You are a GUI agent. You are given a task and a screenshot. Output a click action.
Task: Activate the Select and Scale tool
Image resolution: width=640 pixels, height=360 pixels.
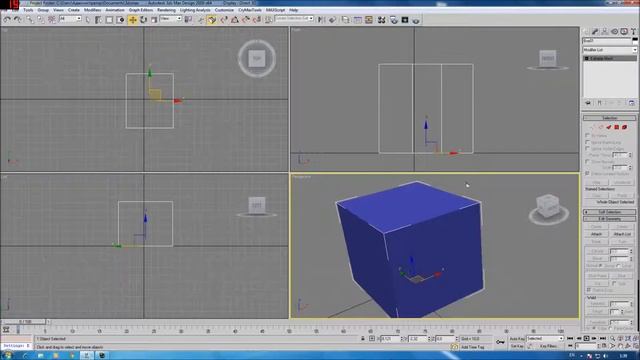pyautogui.click(x=154, y=20)
